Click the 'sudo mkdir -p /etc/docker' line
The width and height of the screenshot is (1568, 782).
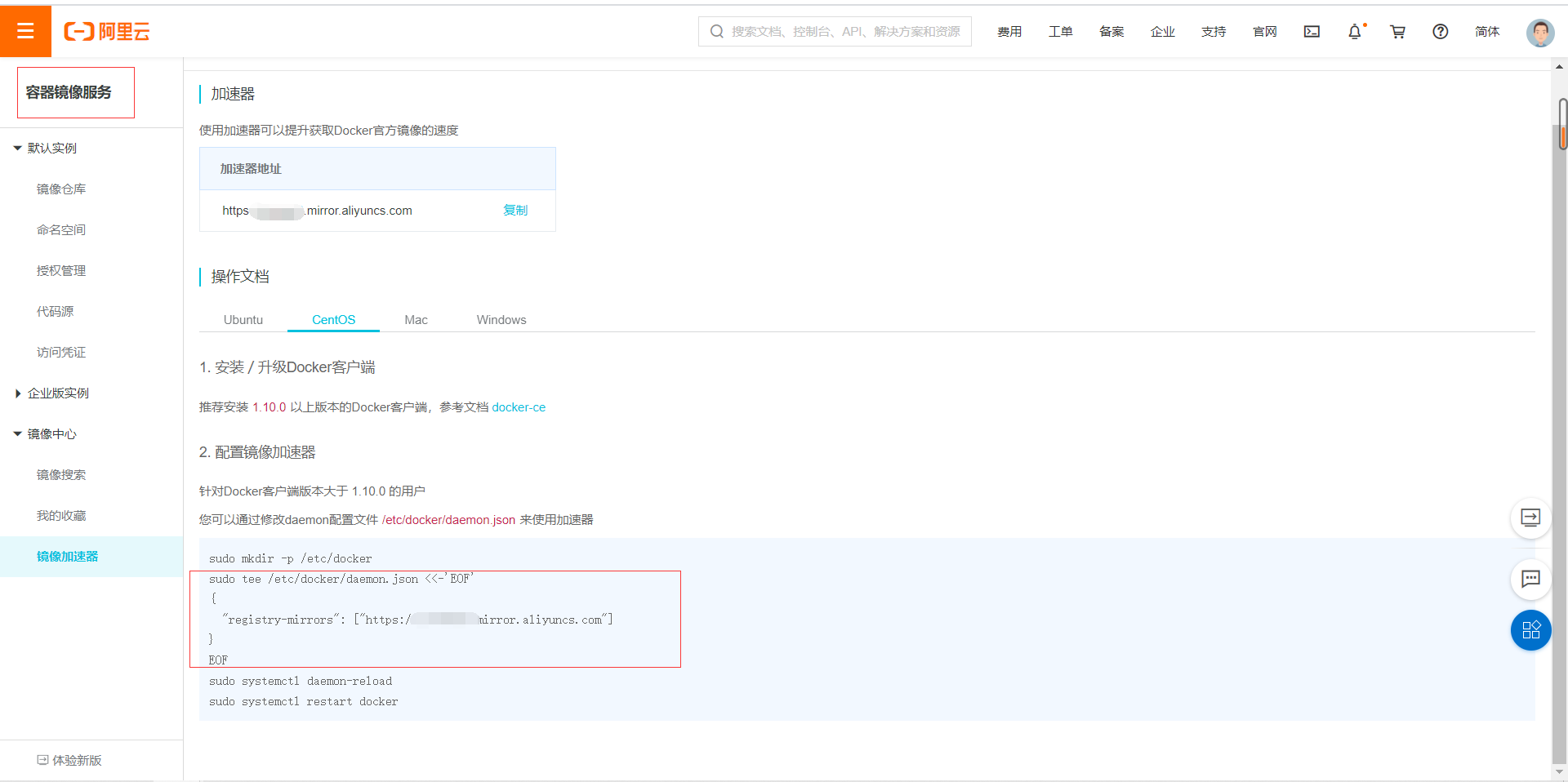(291, 559)
